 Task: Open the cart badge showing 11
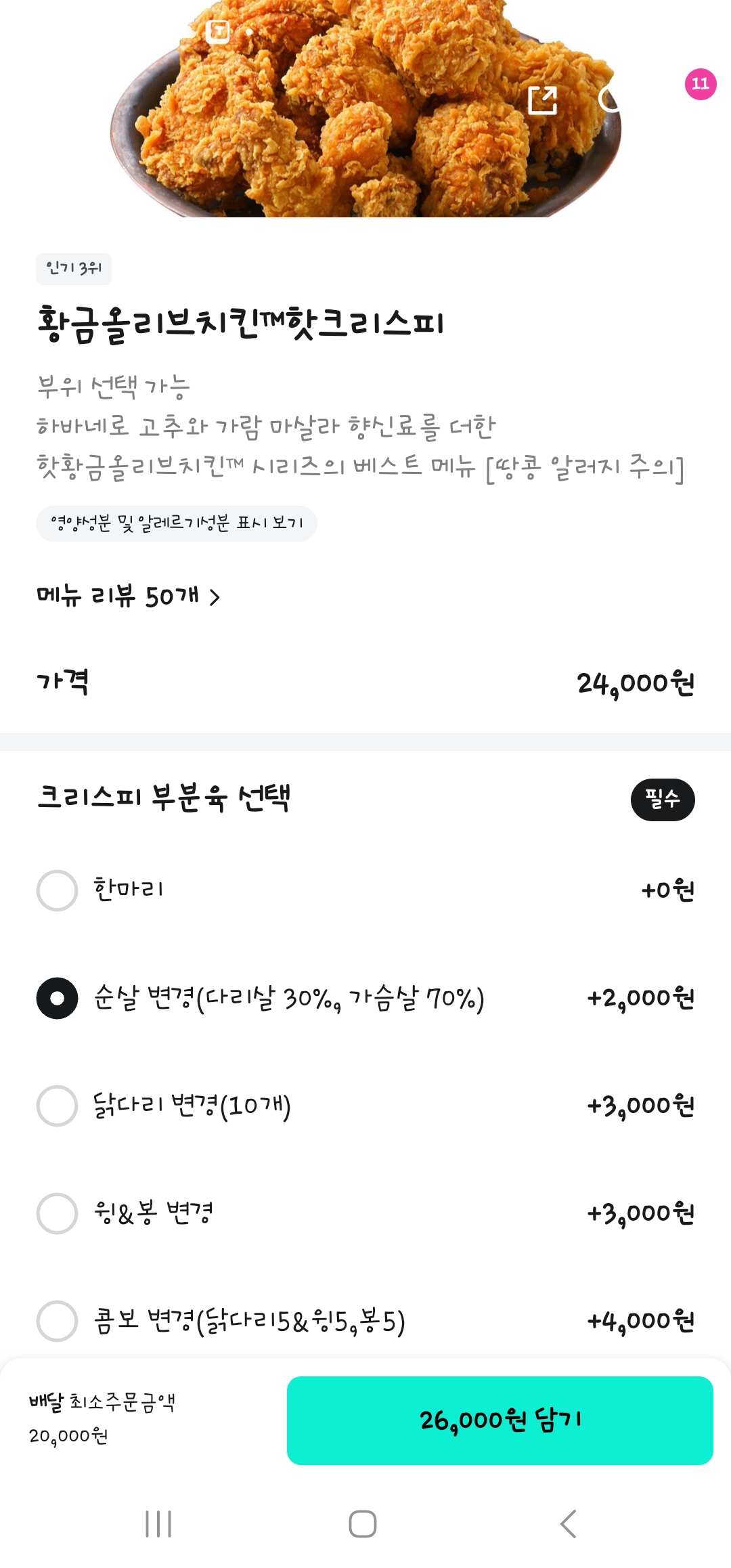click(x=700, y=84)
